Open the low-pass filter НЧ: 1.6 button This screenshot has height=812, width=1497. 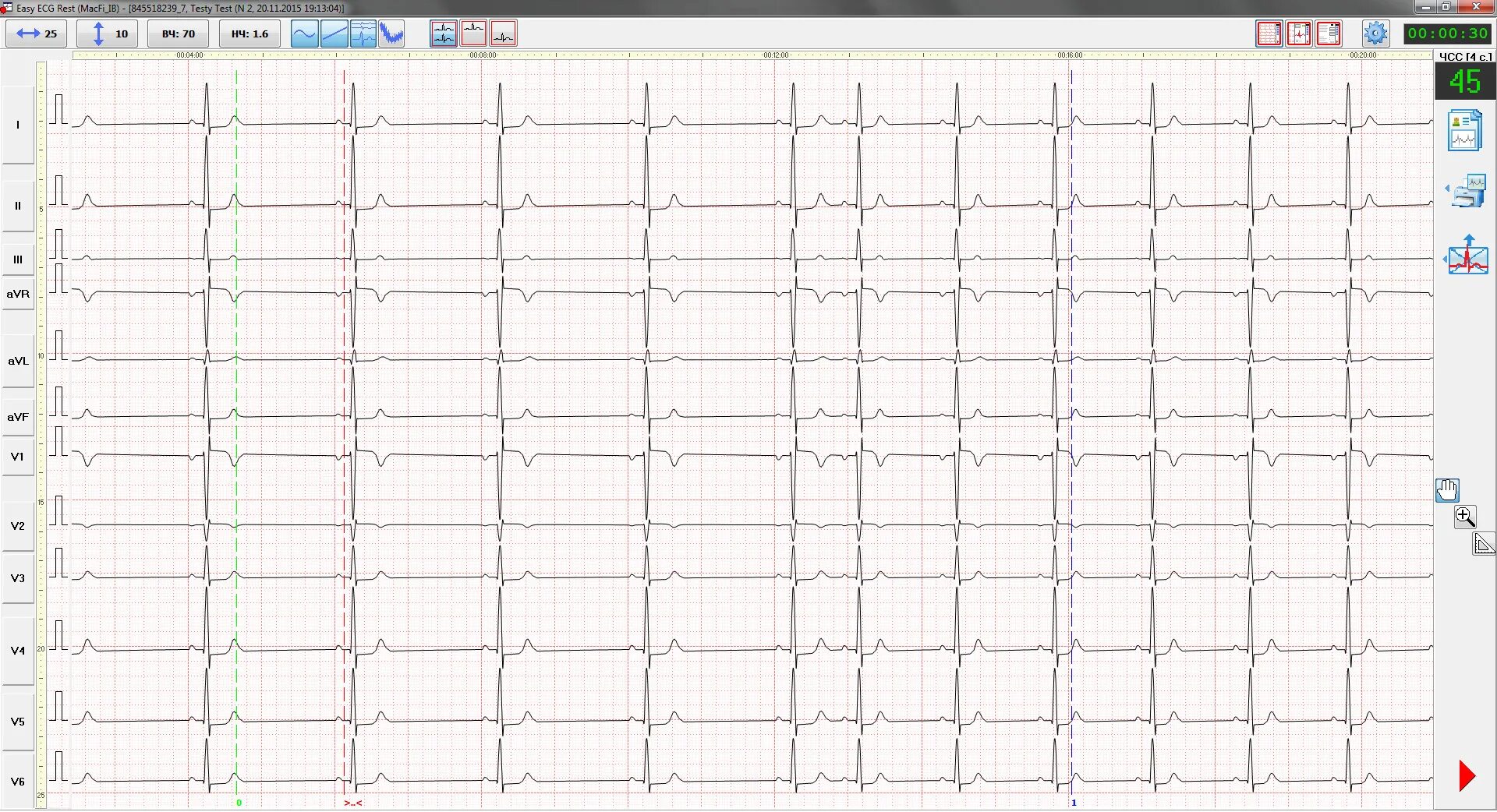click(x=249, y=34)
